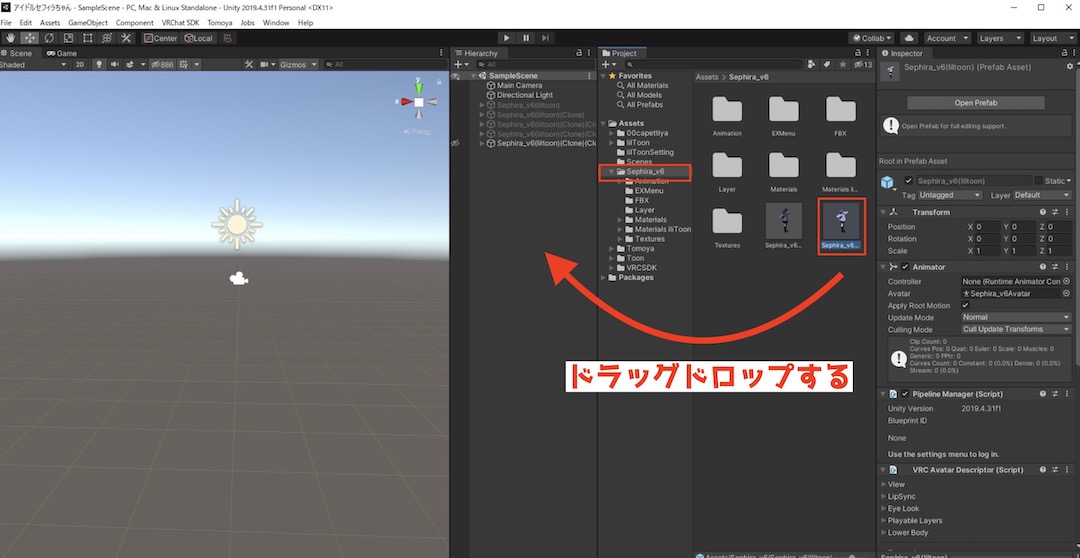The image size is (1080, 558).
Task: Toggle 2D scene view mode
Action: (80, 64)
